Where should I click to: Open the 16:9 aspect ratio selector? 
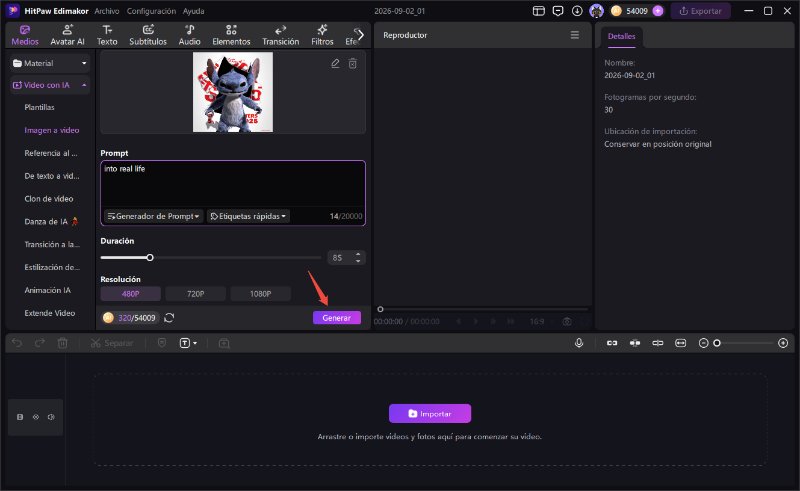point(537,322)
